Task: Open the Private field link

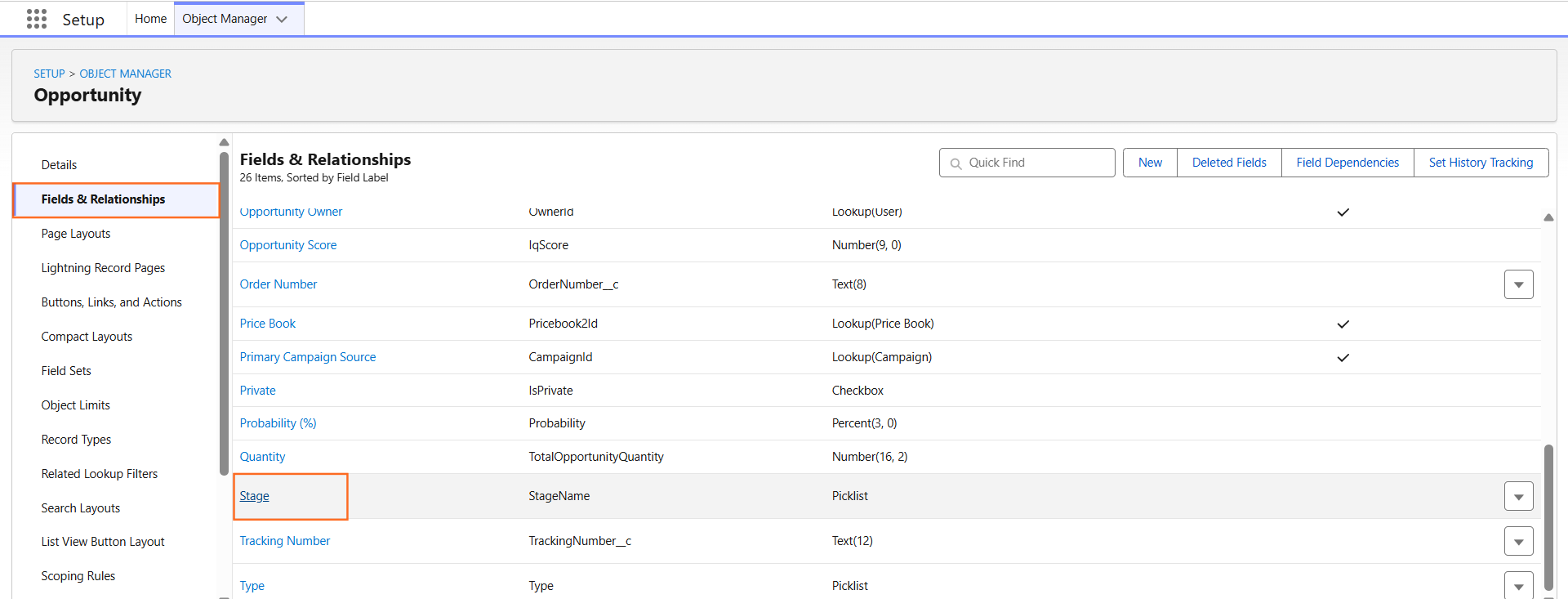Action: click(258, 391)
